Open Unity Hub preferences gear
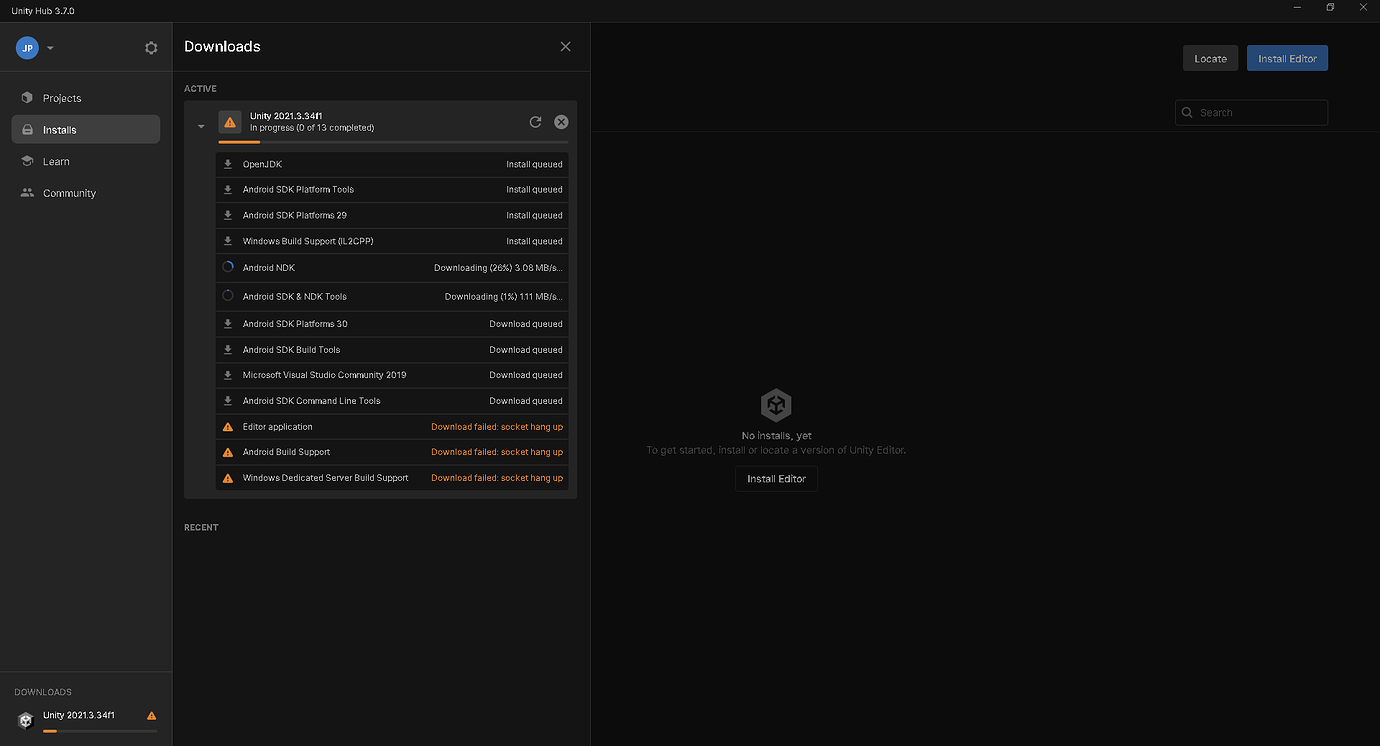The height and width of the screenshot is (746, 1380). [151, 47]
